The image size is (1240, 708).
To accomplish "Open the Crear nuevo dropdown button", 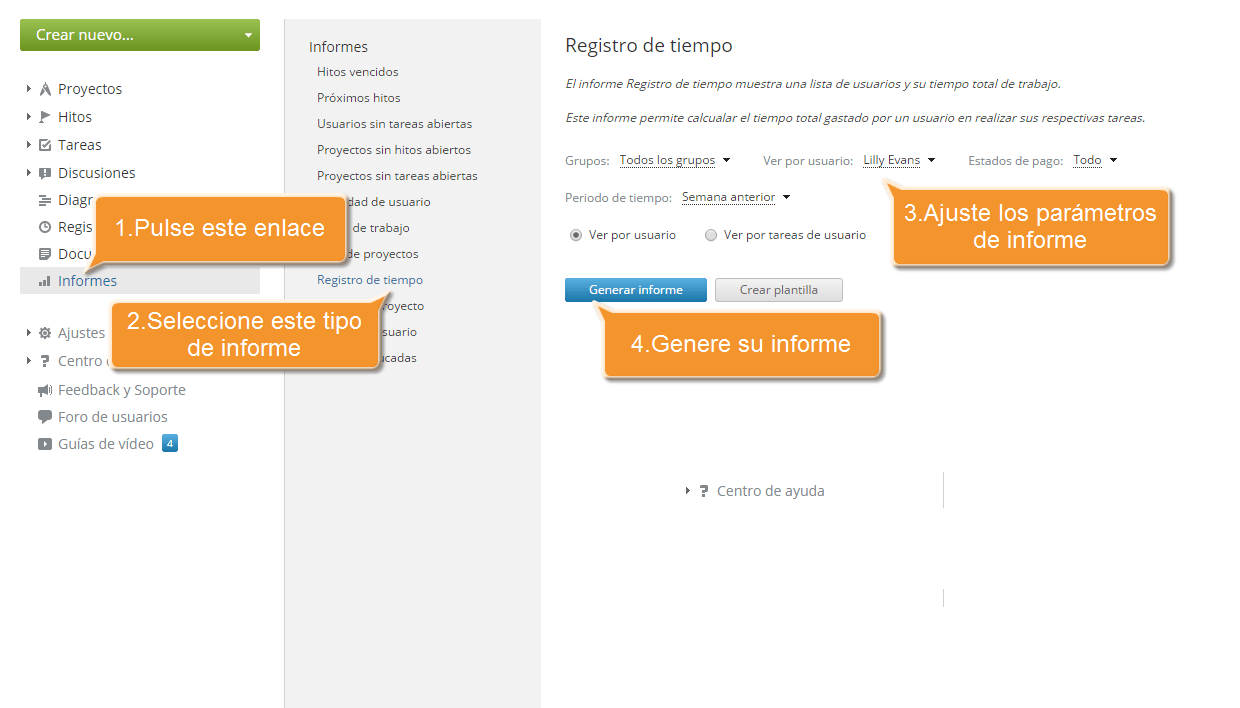I will coord(140,35).
